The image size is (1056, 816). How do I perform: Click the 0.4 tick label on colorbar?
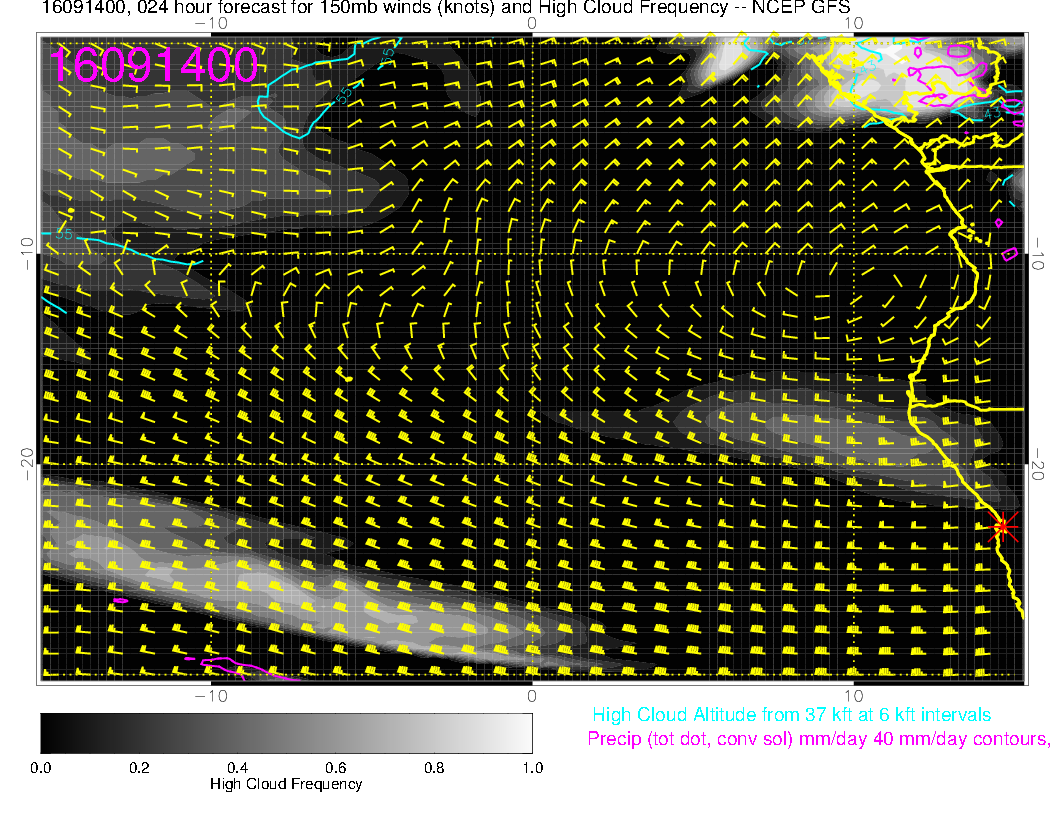[x=237, y=768]
